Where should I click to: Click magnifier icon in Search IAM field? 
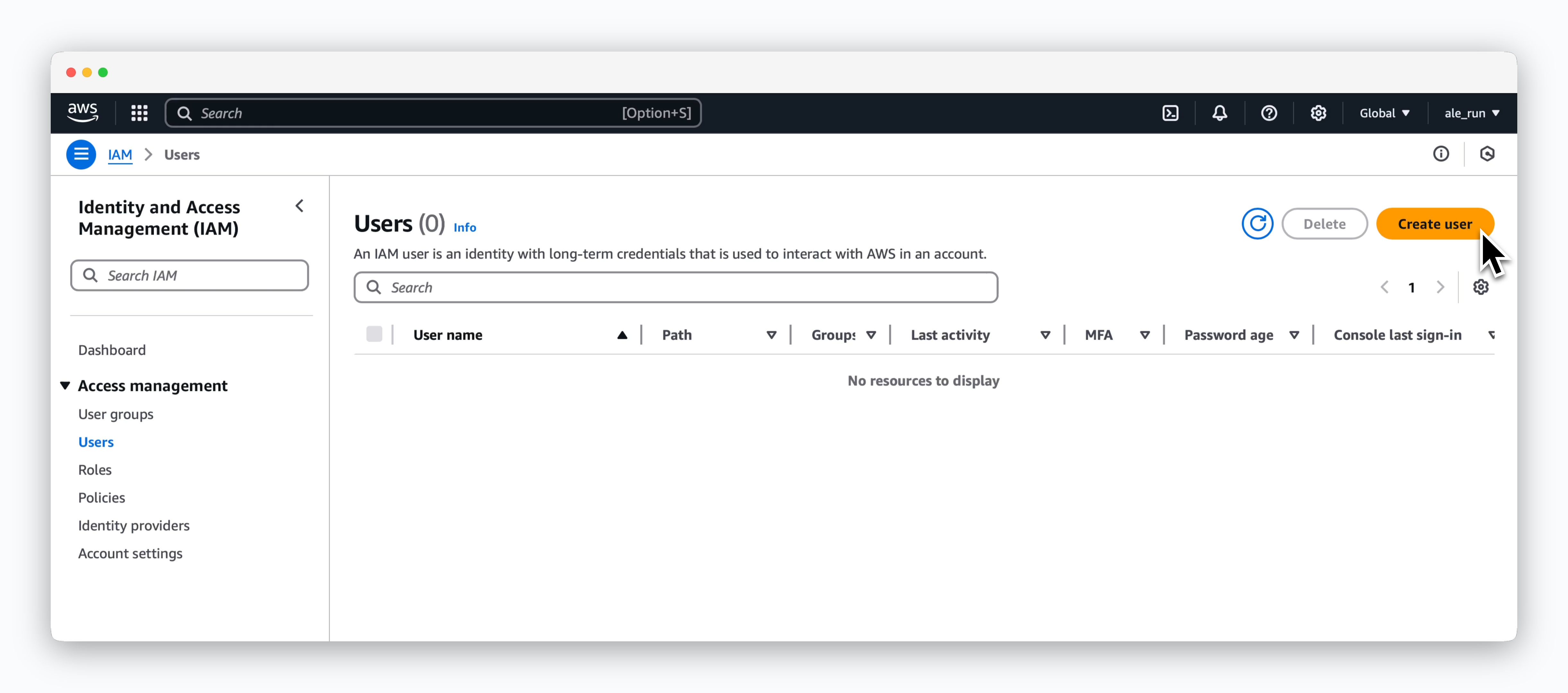[90, 276]
